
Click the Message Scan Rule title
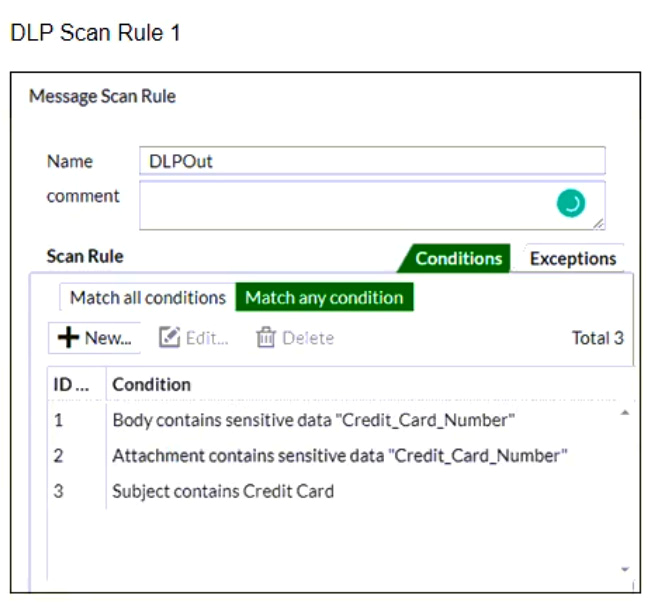(102, 97)
